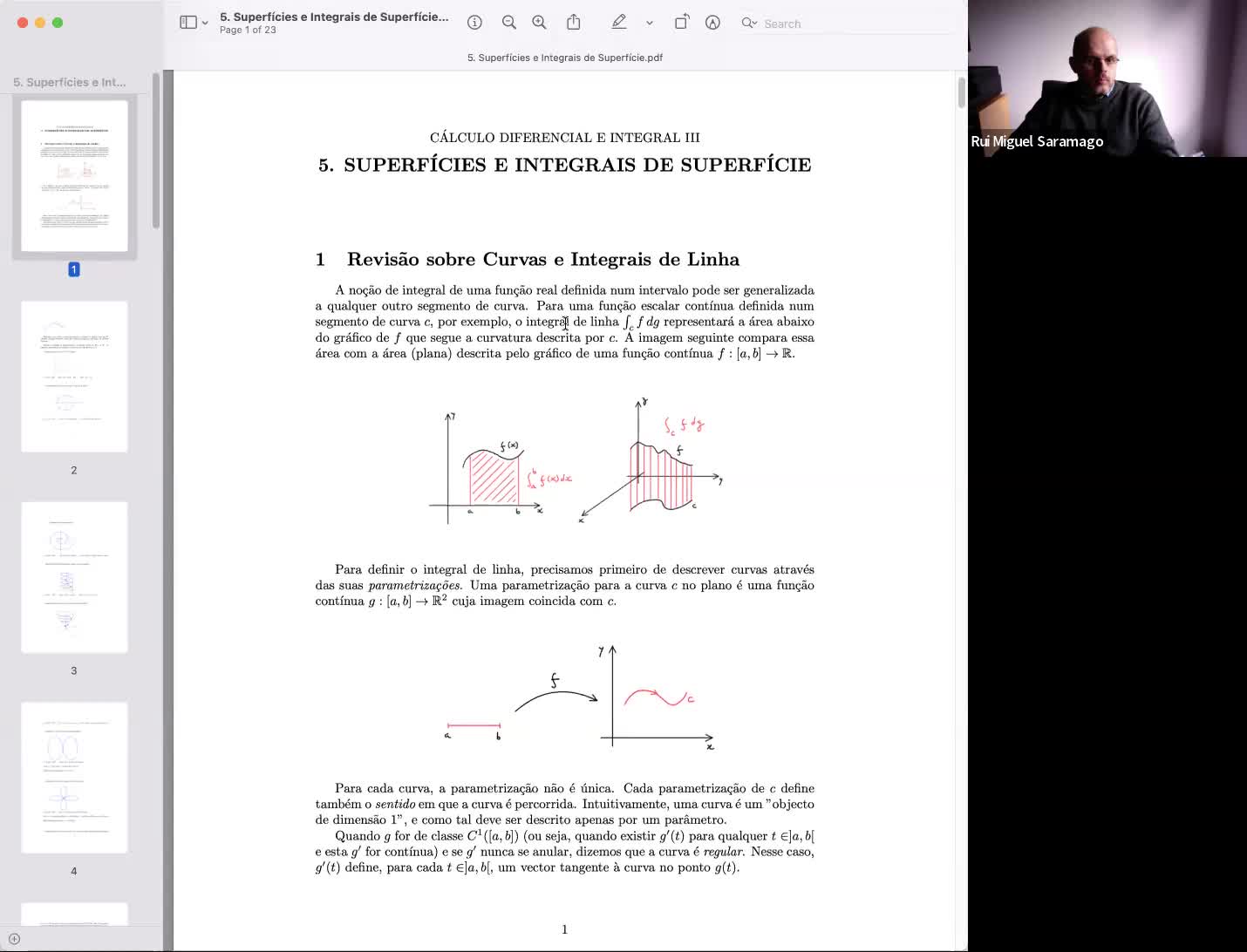Click the heading 'Revisão sobre Curvas e Integrais de Linha'

[x=543, y=259]
